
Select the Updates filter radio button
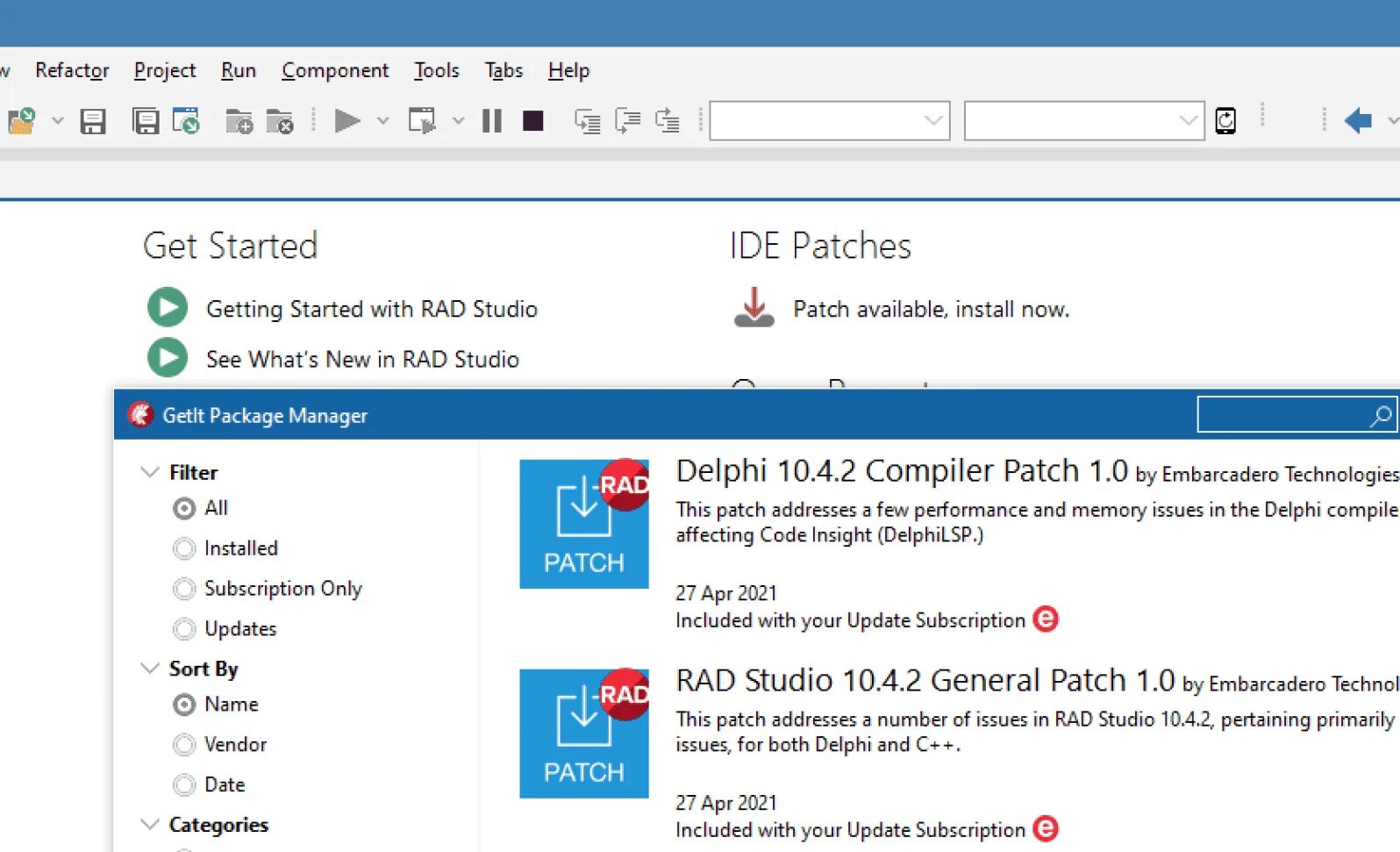184,629
